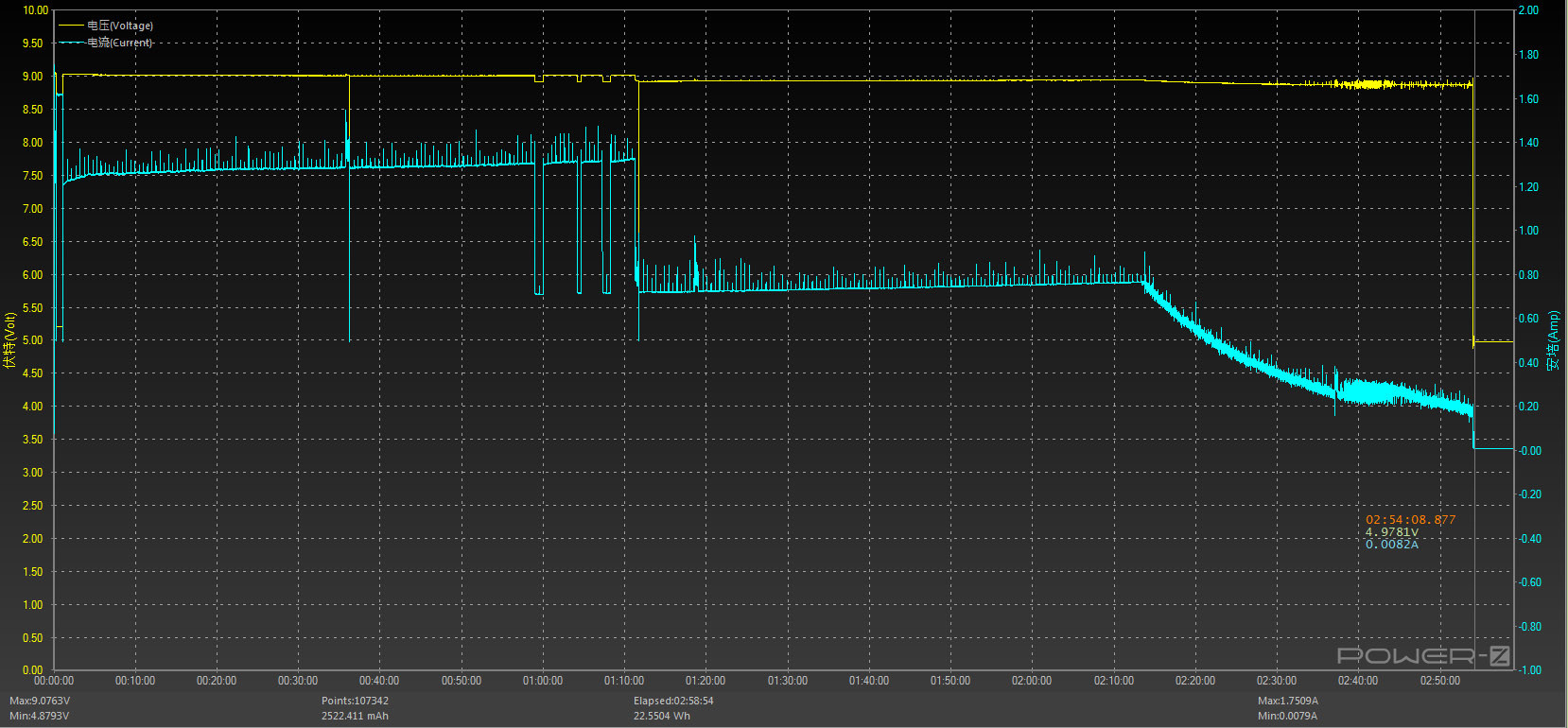Click the cyan Current legend line
Screen dimensions: 1568x728
point(71,43)
